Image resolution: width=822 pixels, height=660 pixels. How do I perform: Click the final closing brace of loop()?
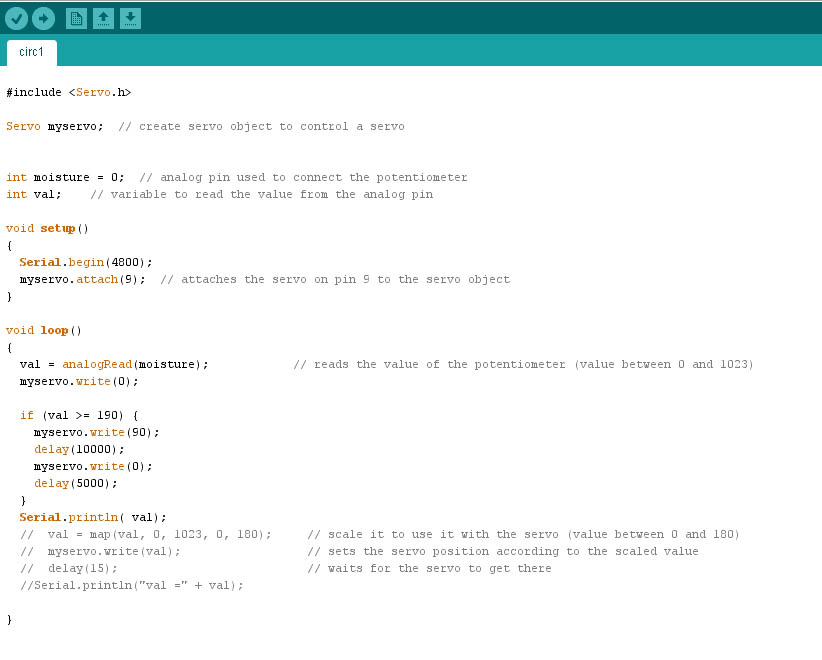pyautogui.click(x=9, y=620)
